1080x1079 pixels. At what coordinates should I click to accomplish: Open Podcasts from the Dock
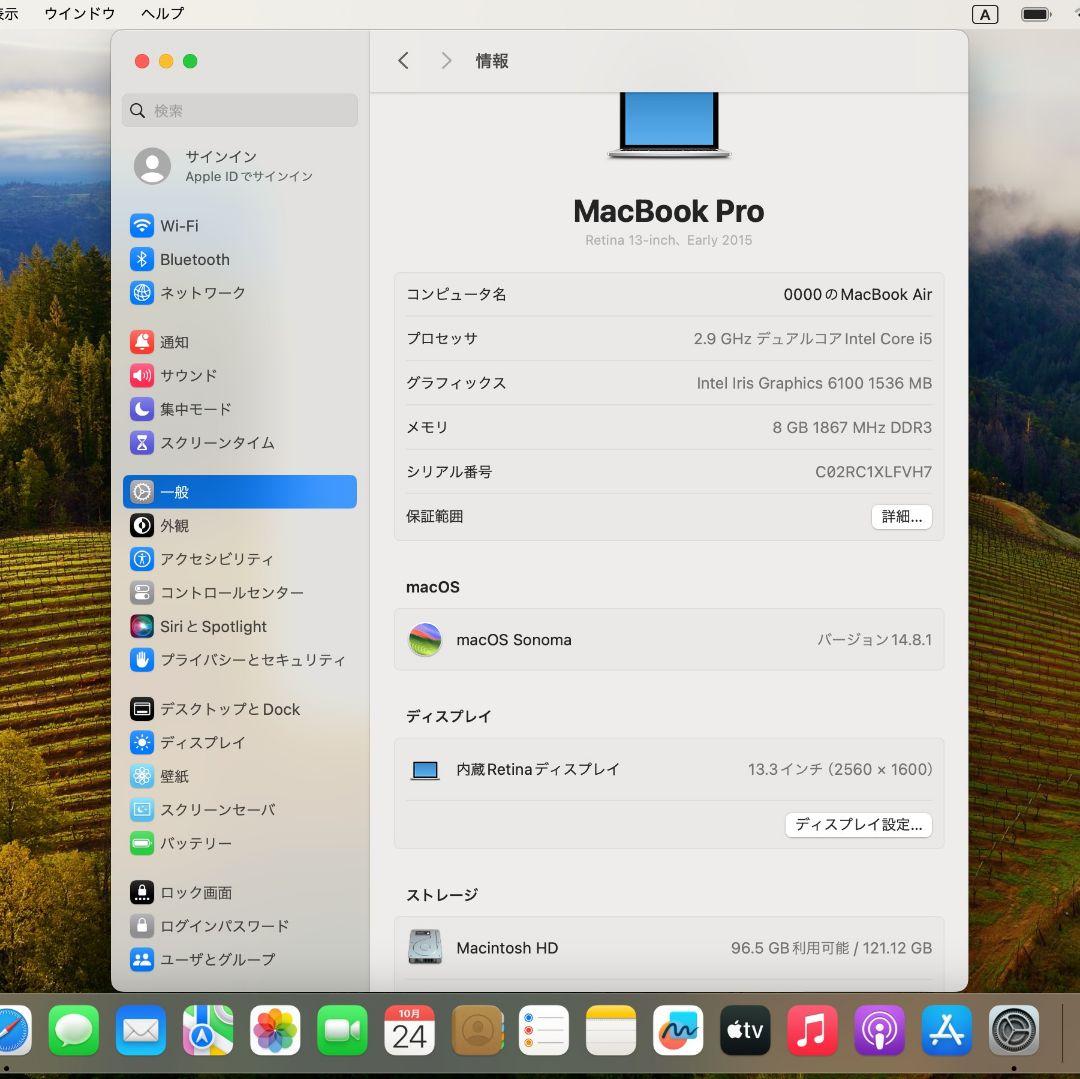tap(880, 1030)
